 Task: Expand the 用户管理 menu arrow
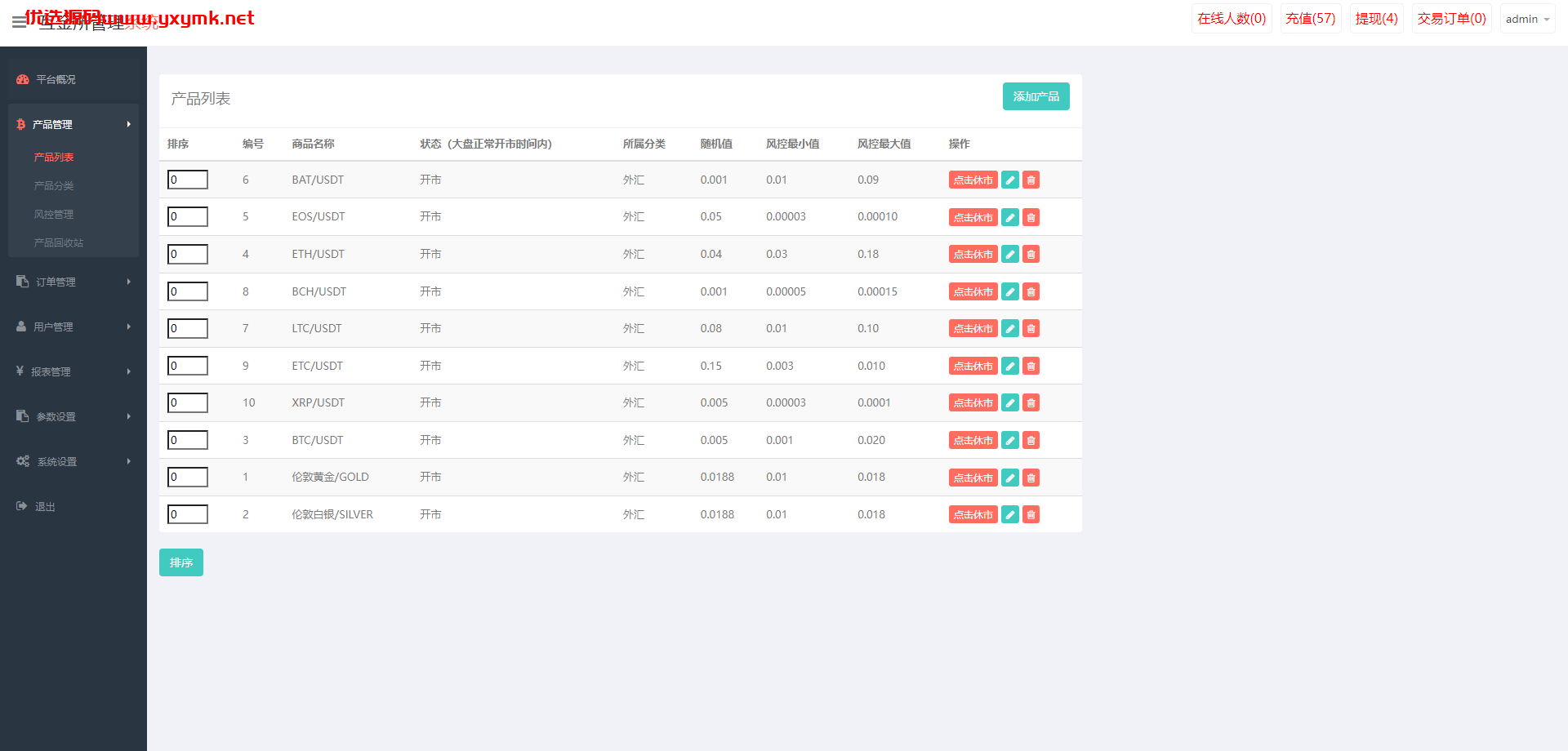pos(128,327)
